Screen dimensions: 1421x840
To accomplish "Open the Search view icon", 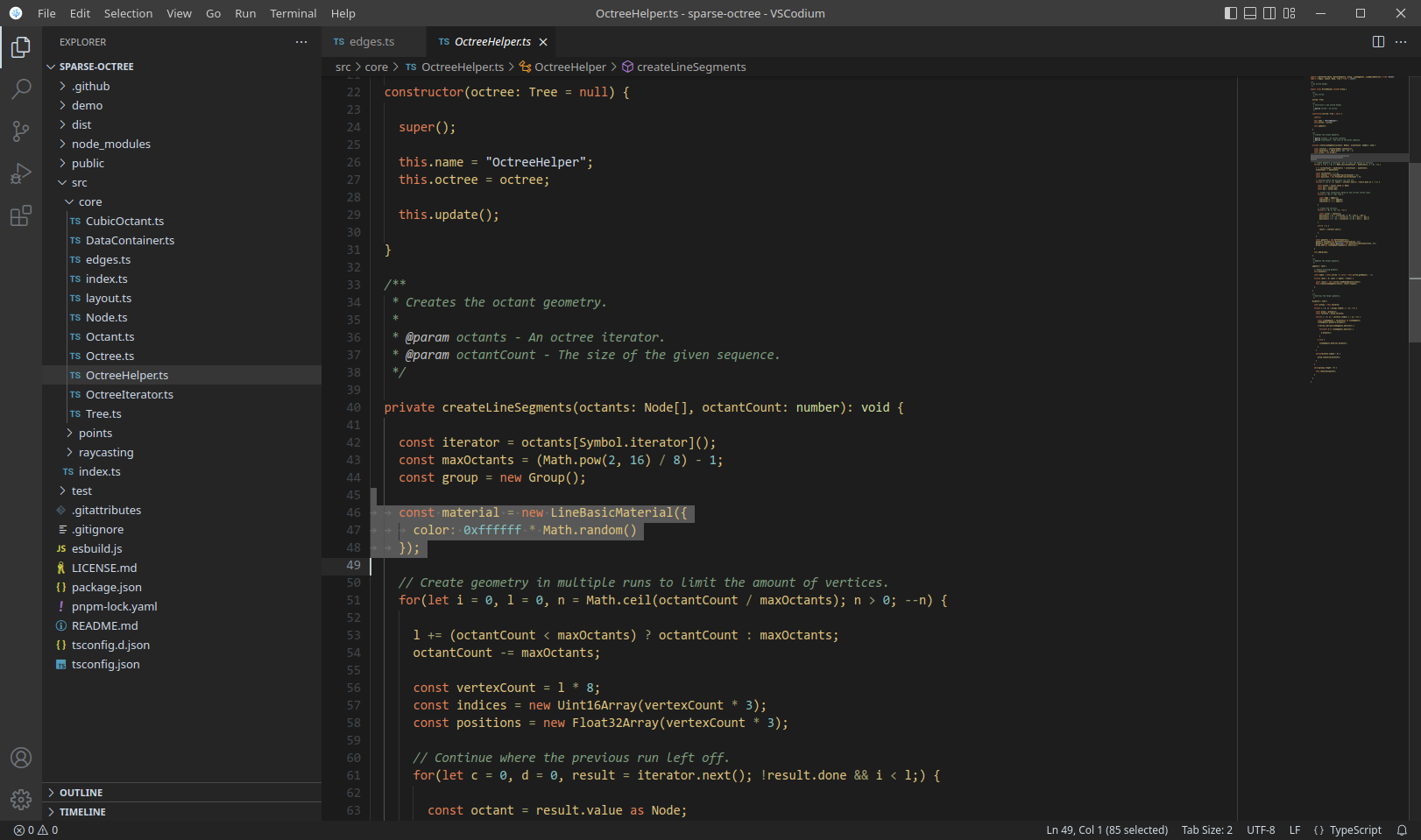I will click(21, 89).
